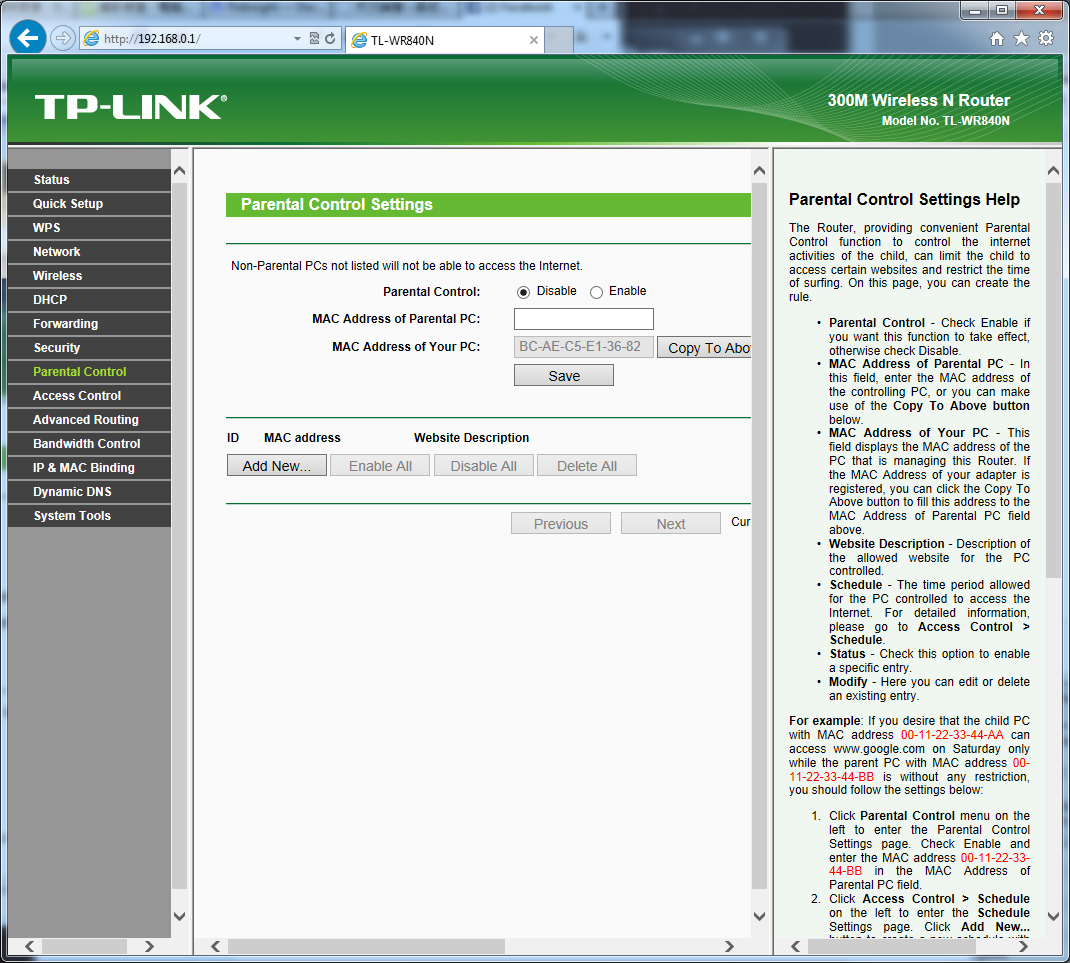Open the System Tools menu
The width and height of the screenshot is (1070, 963).
[72, 516]
